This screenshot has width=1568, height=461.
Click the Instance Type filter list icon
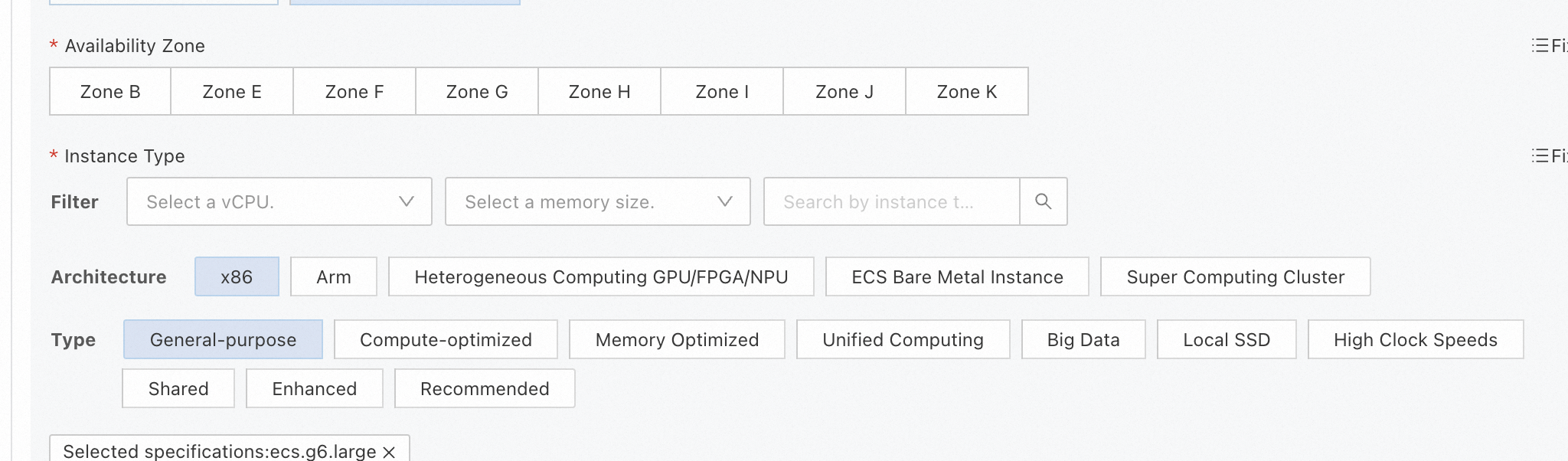(1540, 155)
